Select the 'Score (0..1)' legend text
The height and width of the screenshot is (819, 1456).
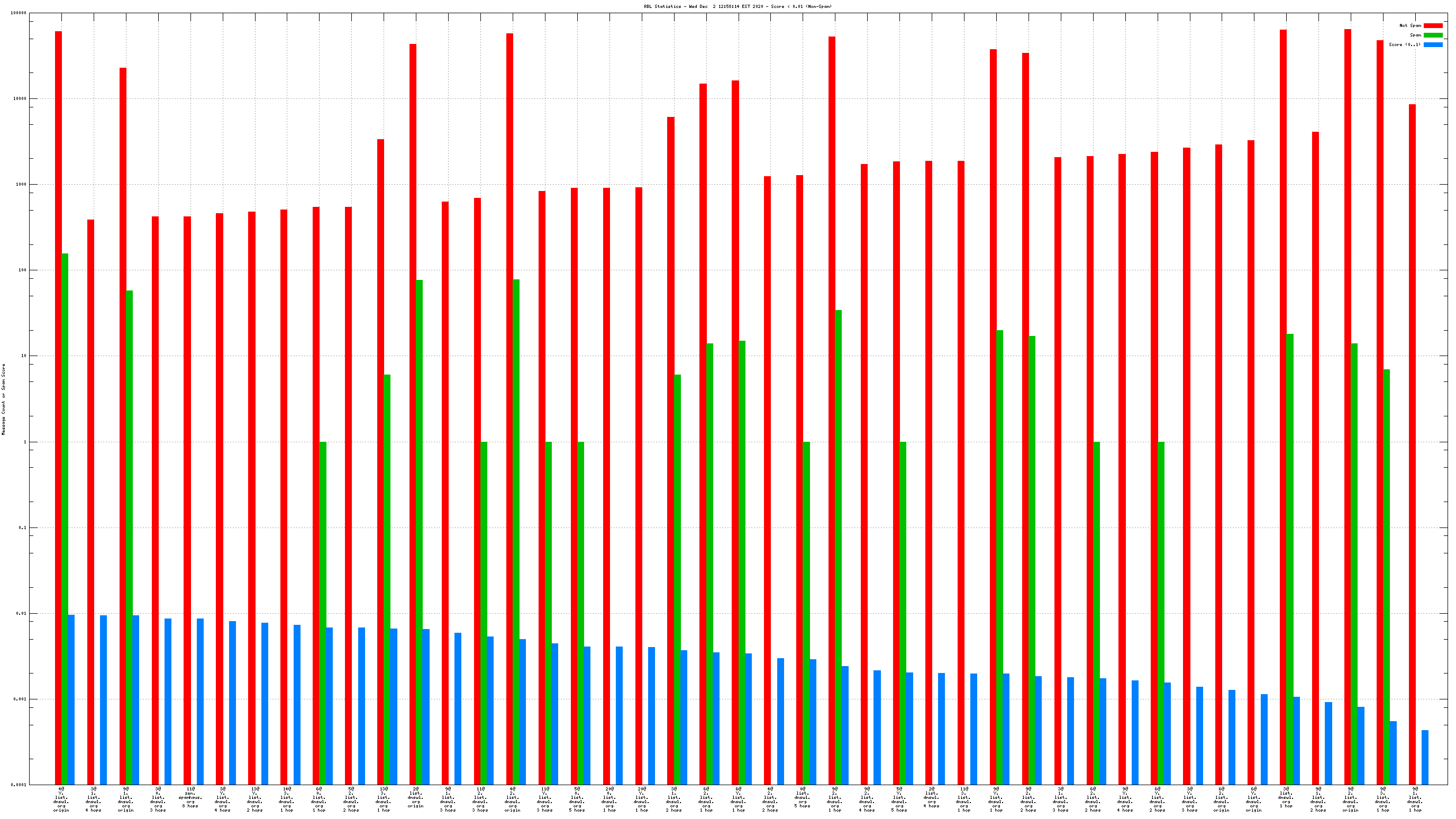1404,44
